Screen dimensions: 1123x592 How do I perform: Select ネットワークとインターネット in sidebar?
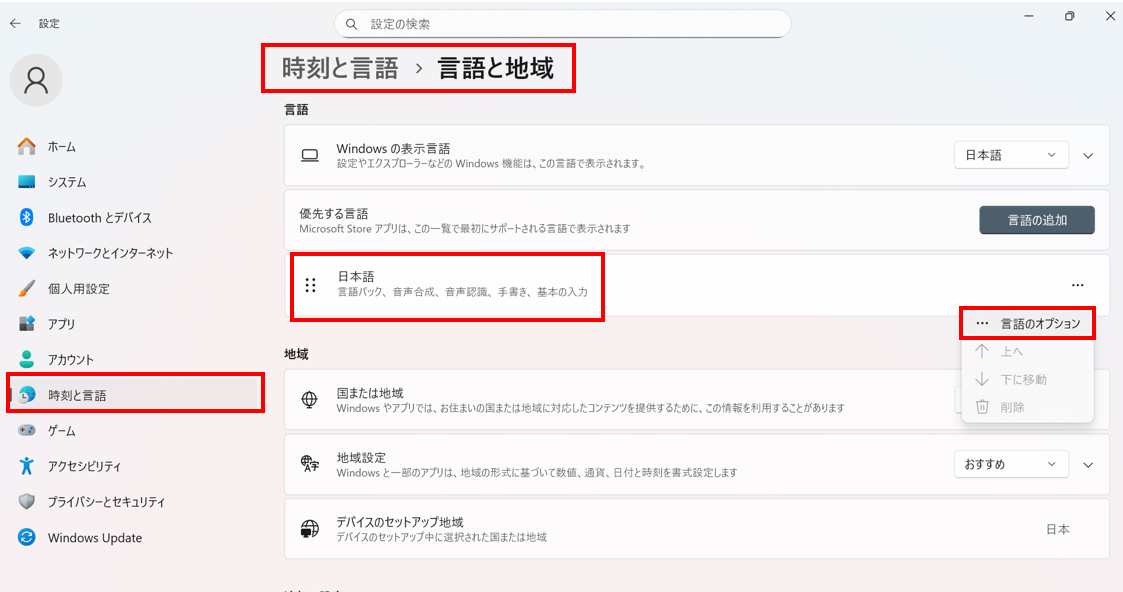(110, 253)
